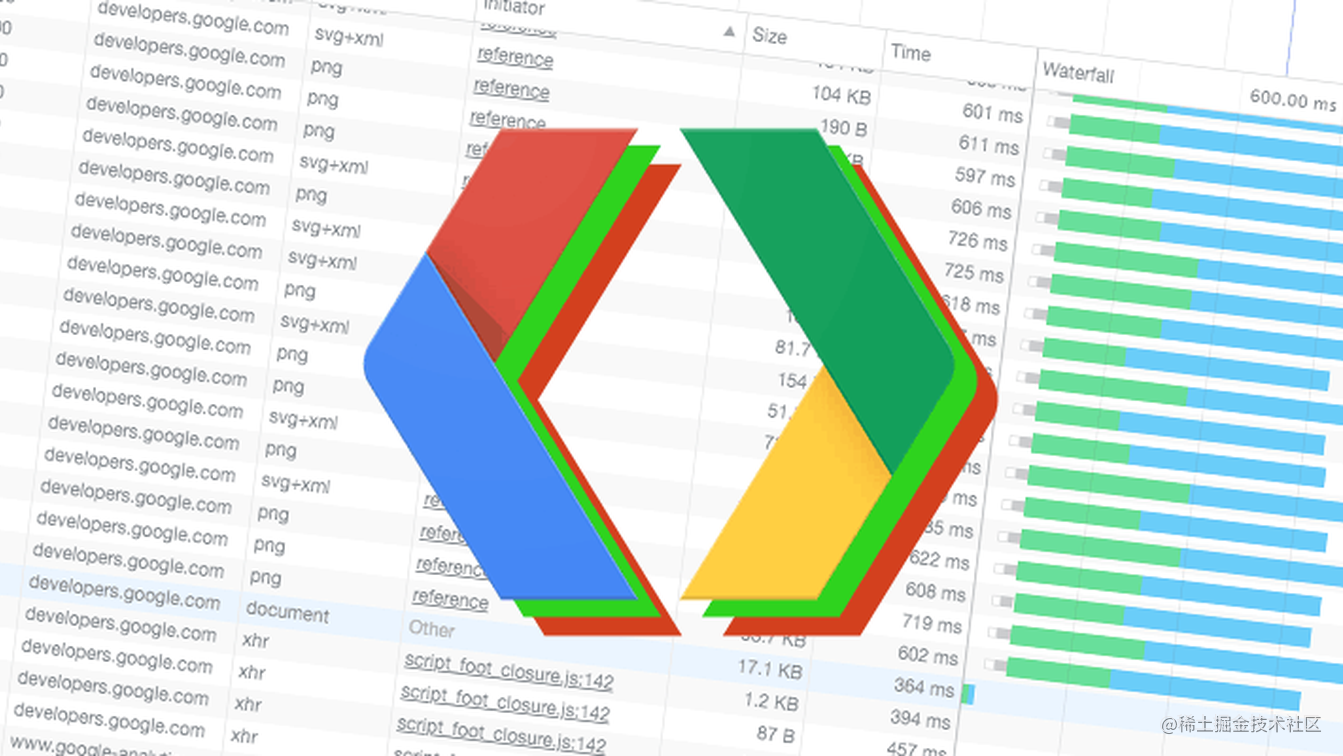Select the 606 ms time cell

pos(980,209)
